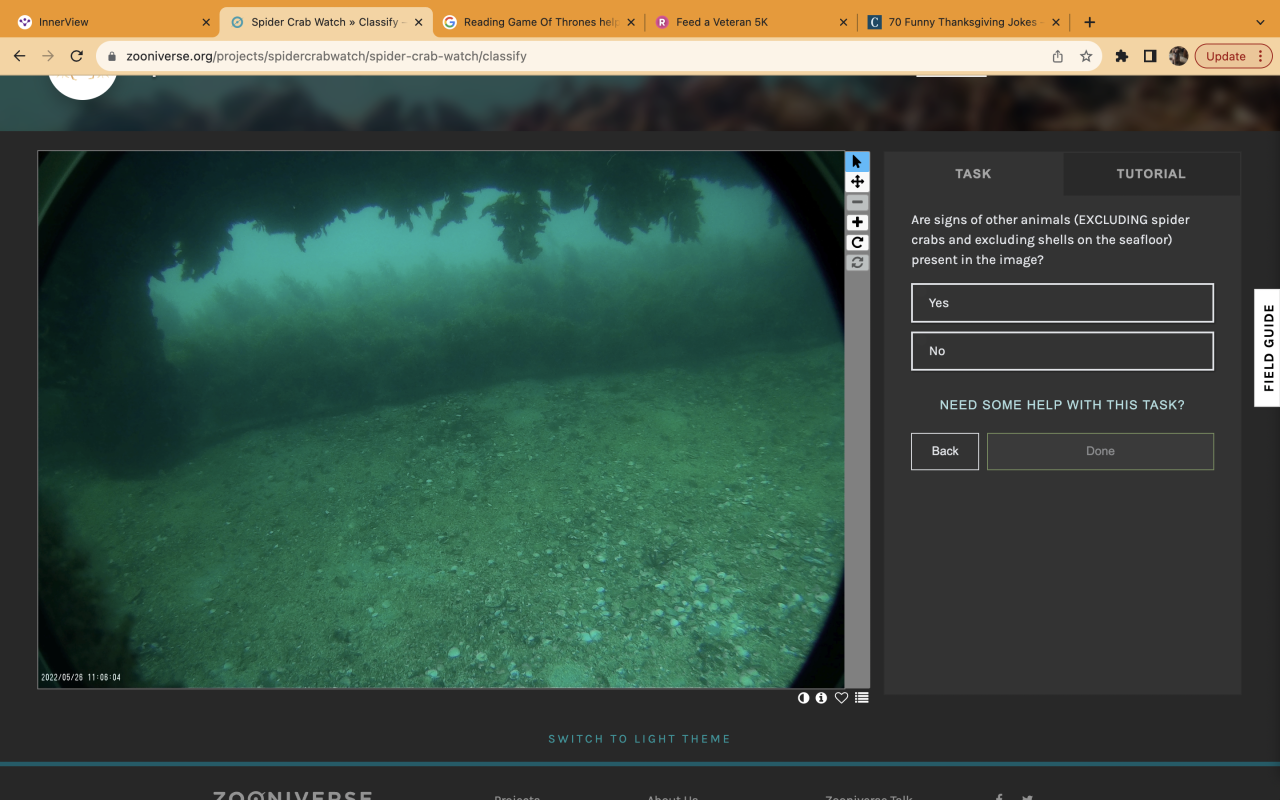The height and width of the screenshot is (800, 1280).
Task: Click the zoom out minus button
Action: click(857, 202)
